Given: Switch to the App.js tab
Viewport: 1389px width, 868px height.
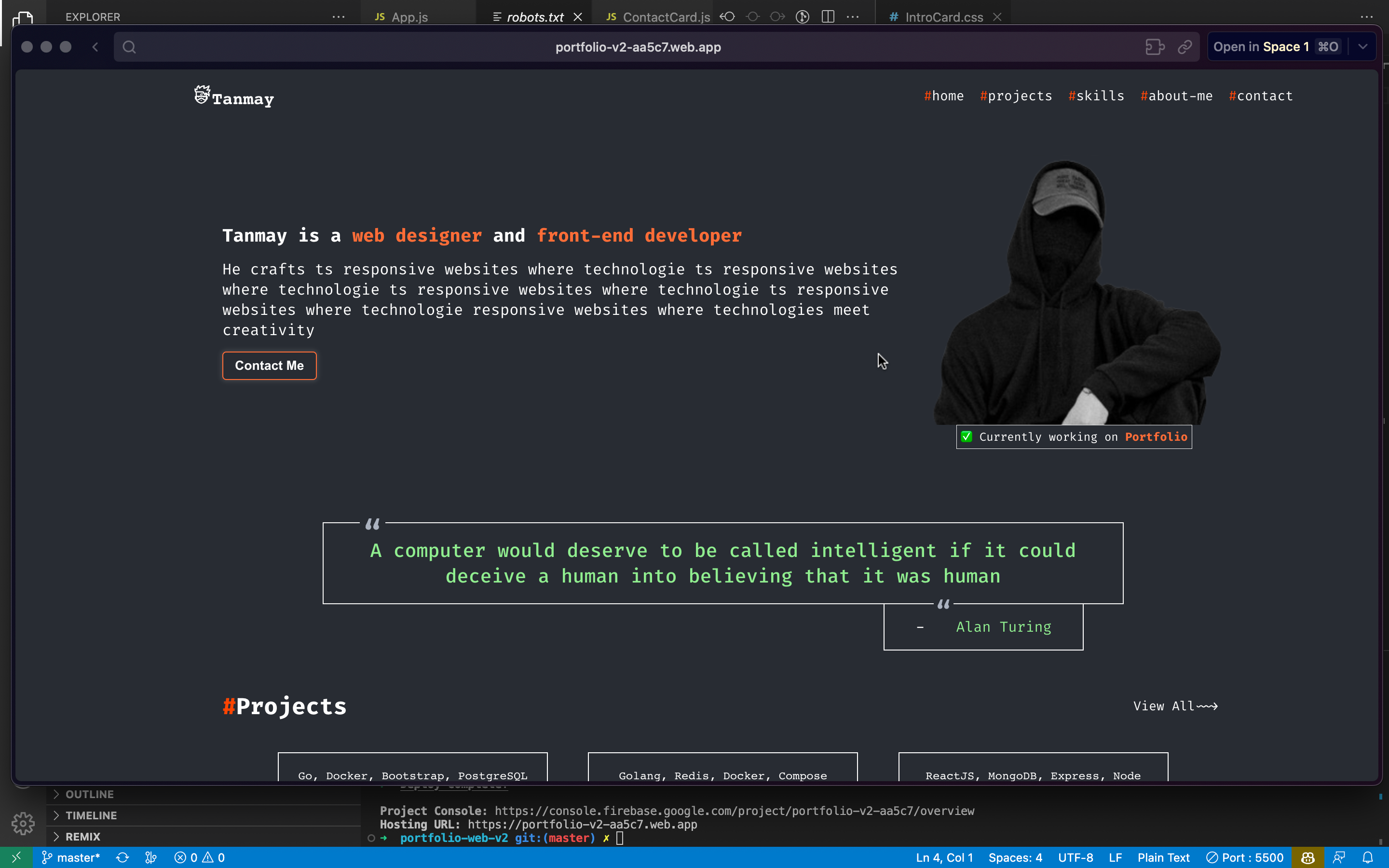Looking at the screenshot, I should pos(409,17).
